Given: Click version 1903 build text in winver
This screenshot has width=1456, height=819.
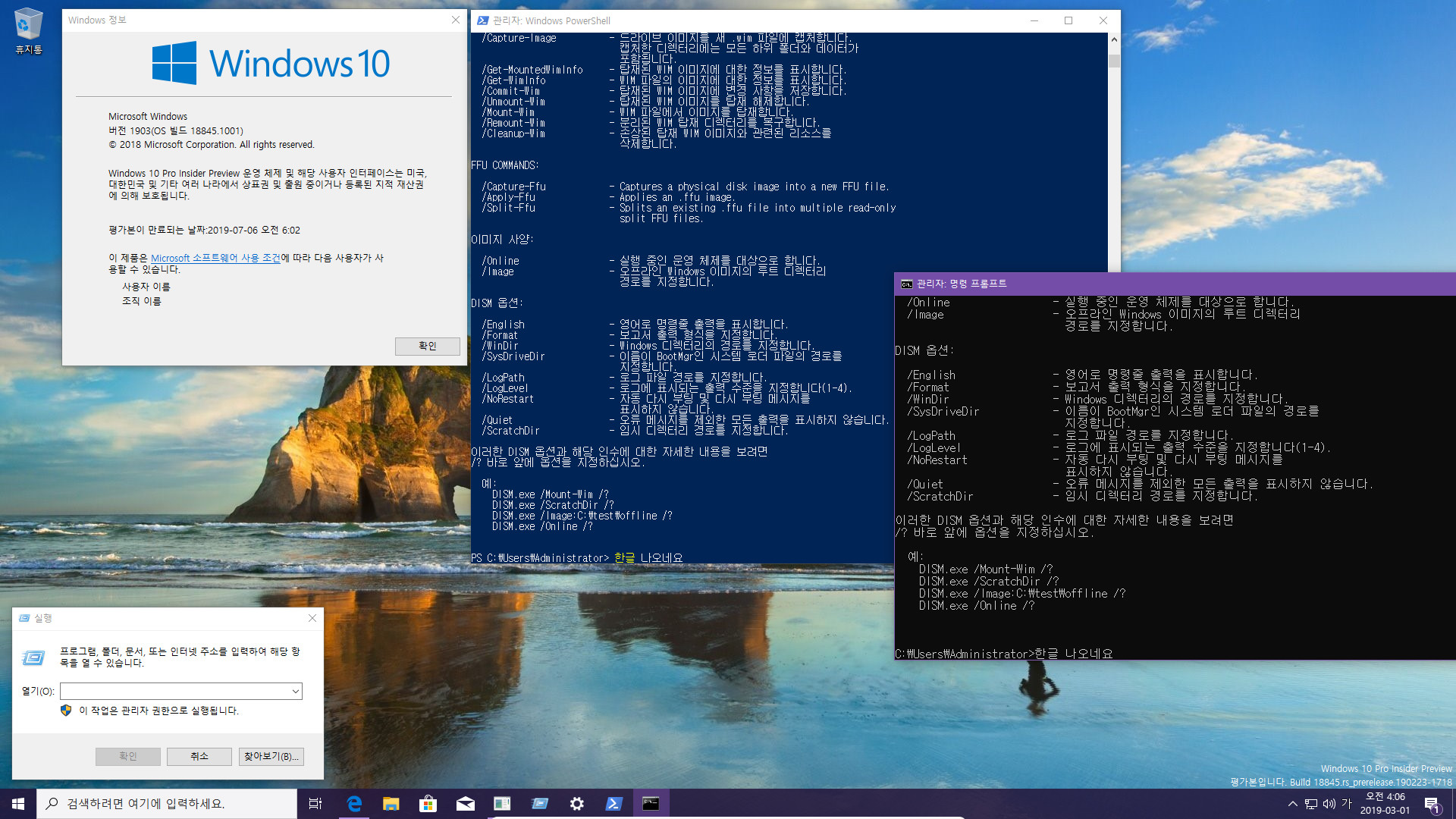Looking at the screenshot, I should (x=176, y=130).
